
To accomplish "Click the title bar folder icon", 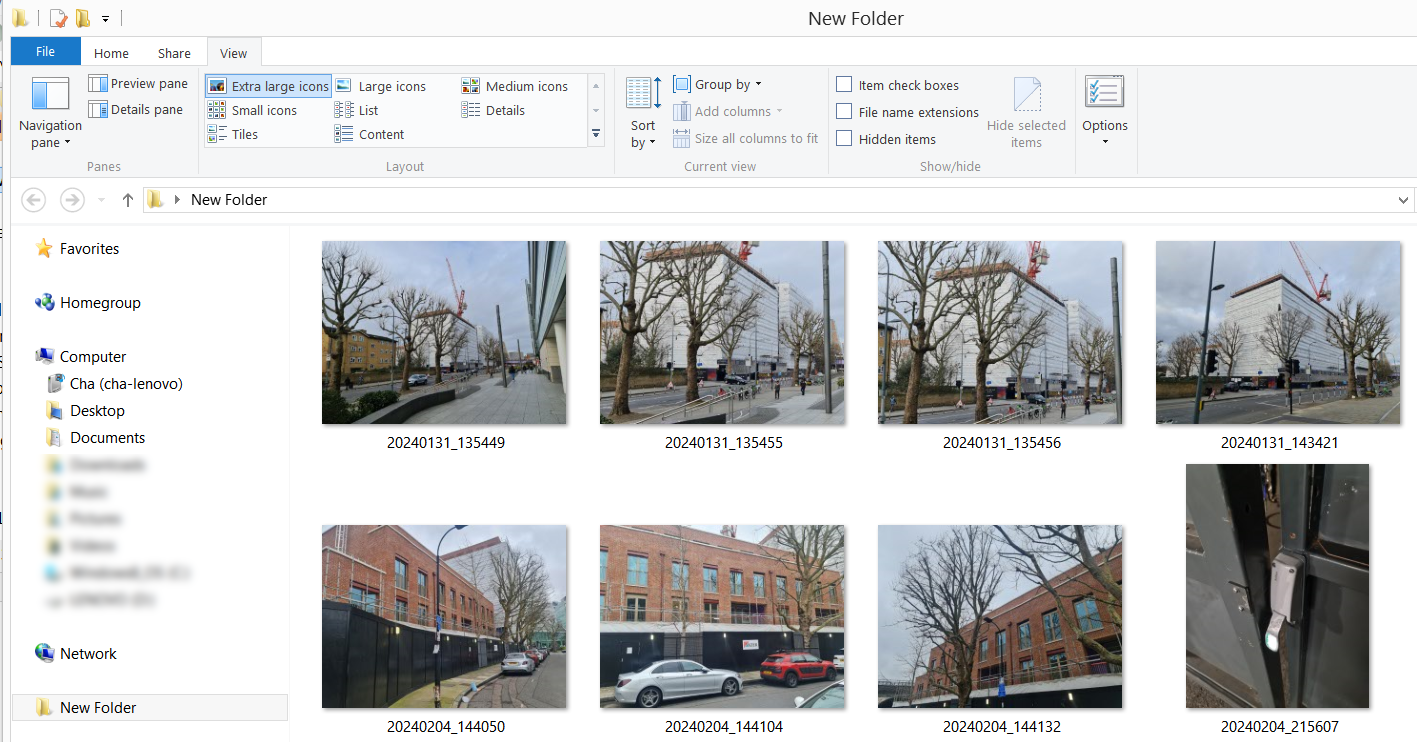I will pos(19,18).
